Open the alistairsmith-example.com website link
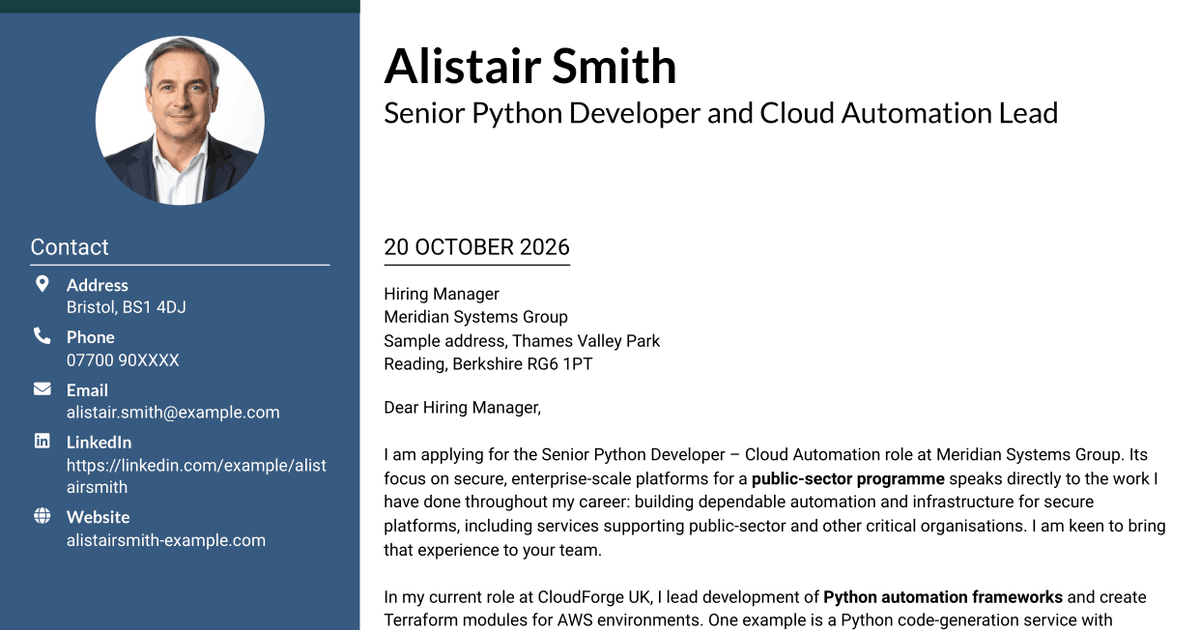The width and height of the screenshot is (1200, 630). tap(166, 540)
